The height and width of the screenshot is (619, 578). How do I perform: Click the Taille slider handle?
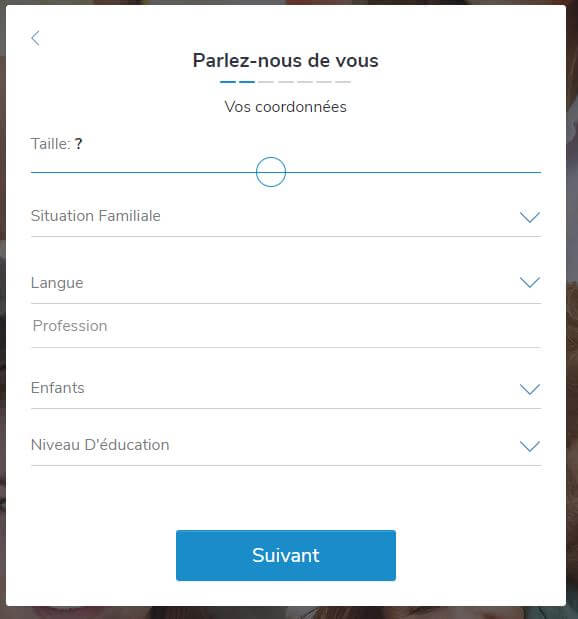[271, 172]
